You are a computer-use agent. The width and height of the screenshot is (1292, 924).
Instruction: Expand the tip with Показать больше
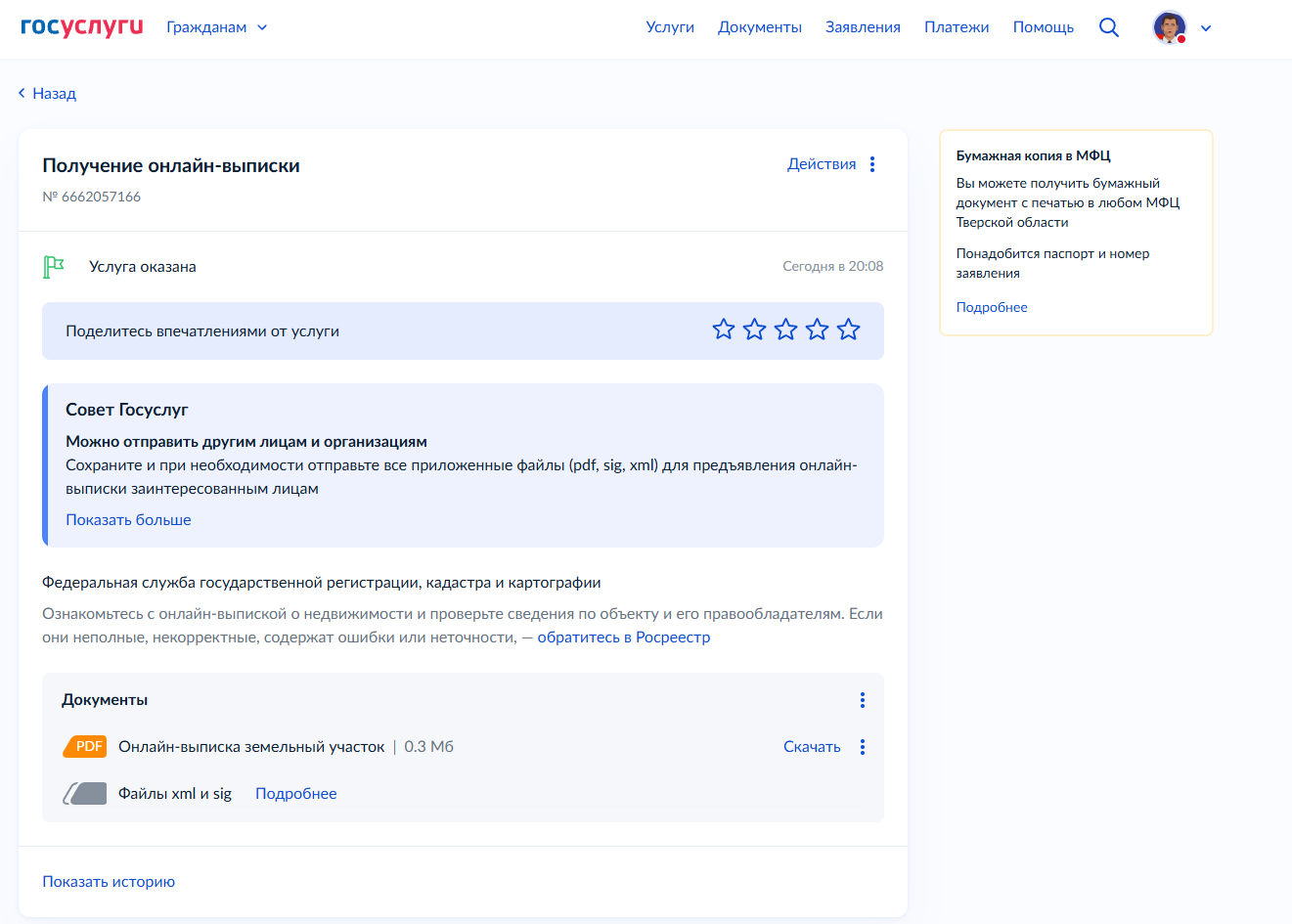pos(128,520)
